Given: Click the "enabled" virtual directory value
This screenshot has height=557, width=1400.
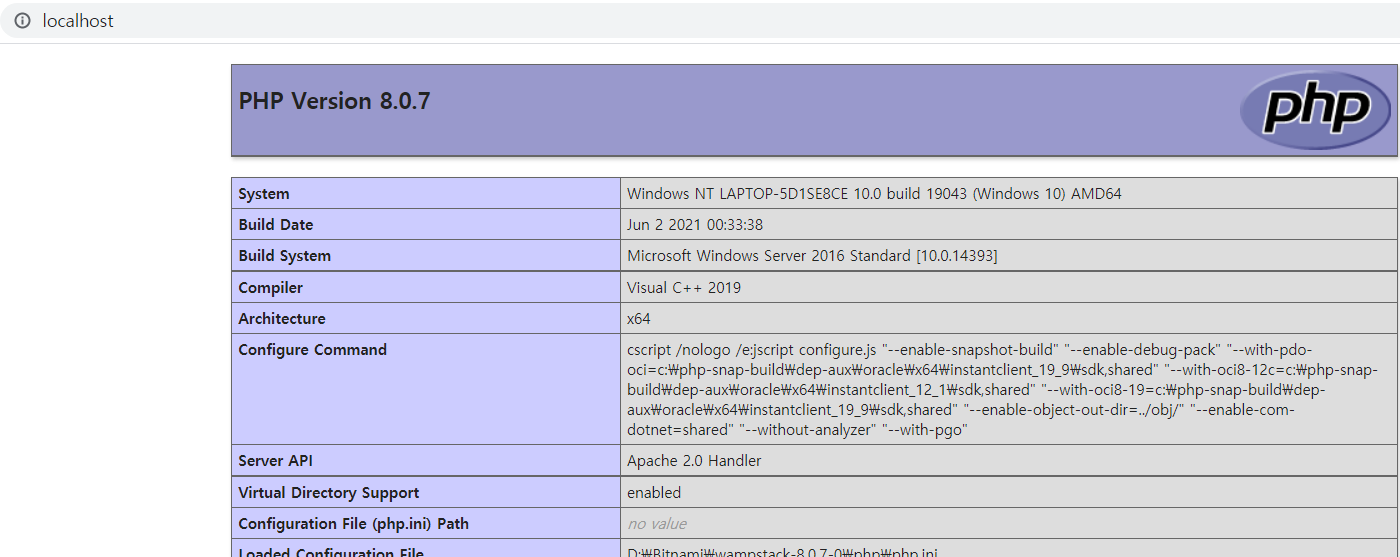Looking at the screenshot, I should coord(654,493).
